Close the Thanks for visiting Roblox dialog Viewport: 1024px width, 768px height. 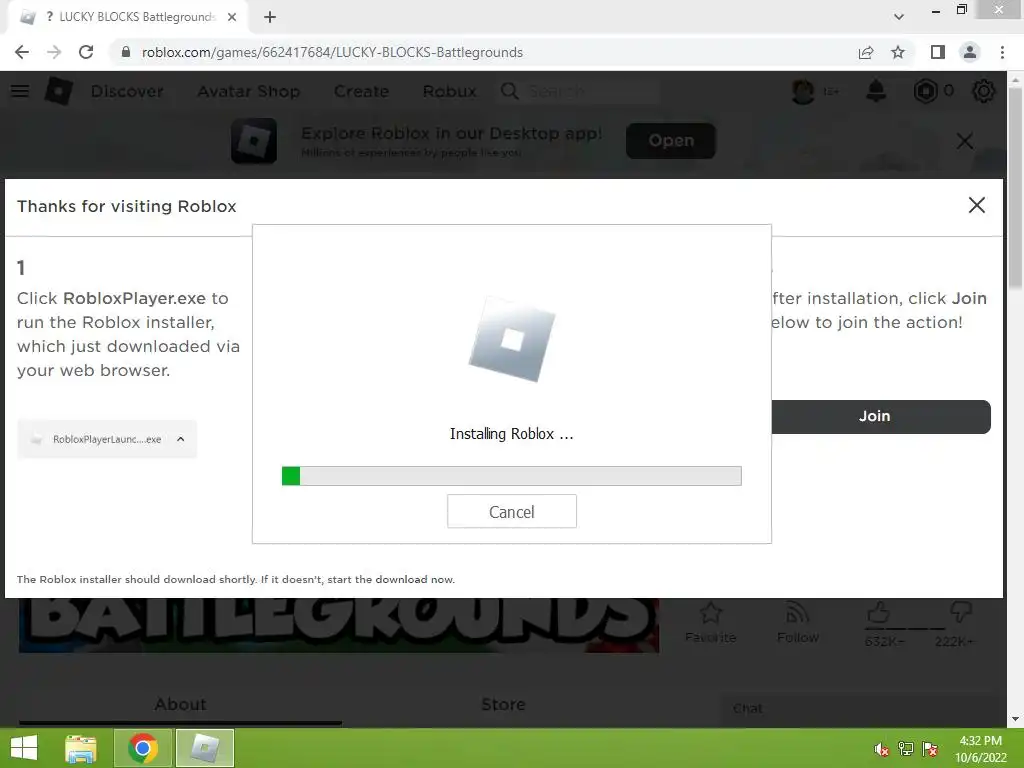(x=976, y=205)
